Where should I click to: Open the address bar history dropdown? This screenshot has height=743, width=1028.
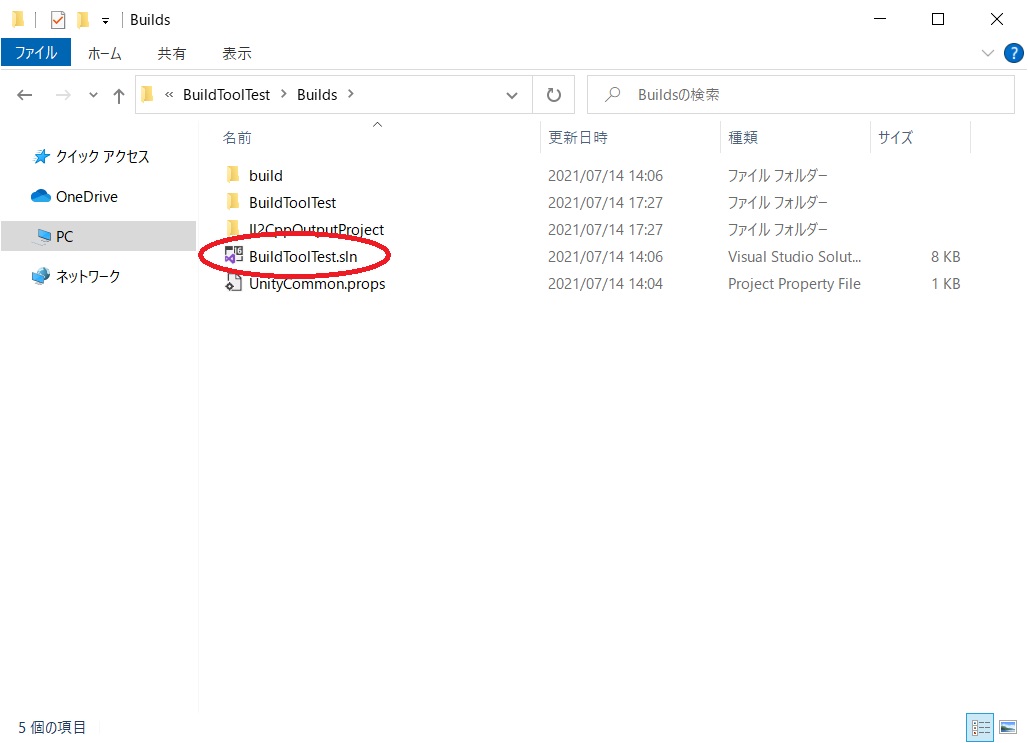(x=512, y=95)
